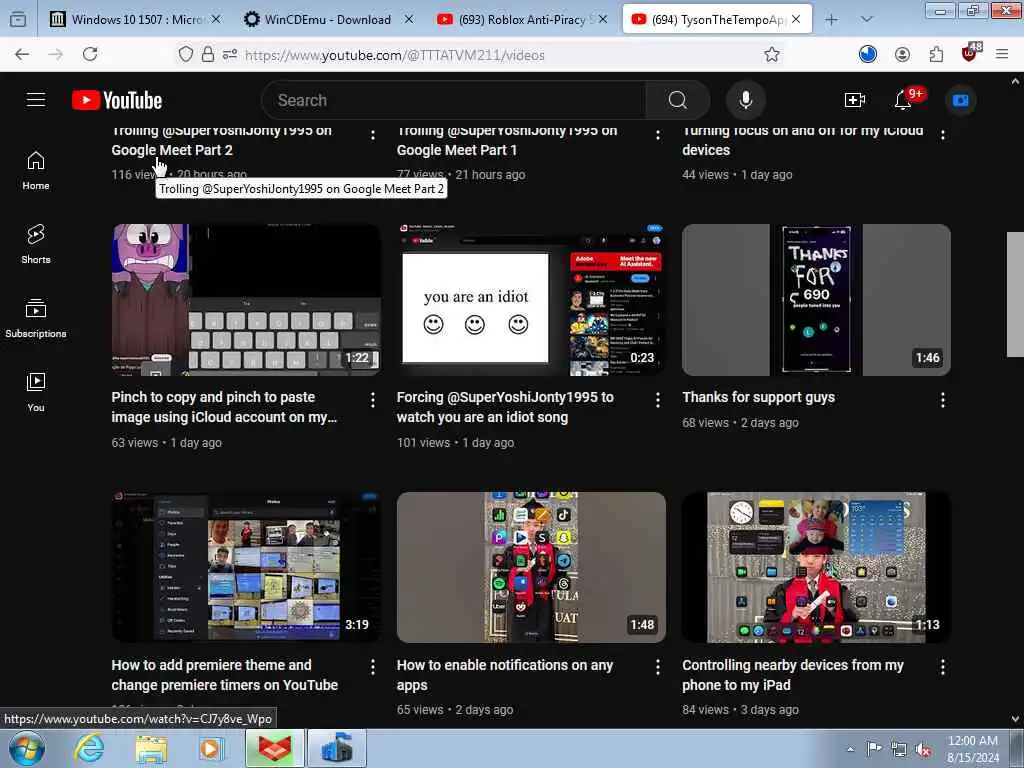
Task: Click the YouTube logo
Action: (x=117, y=100)
